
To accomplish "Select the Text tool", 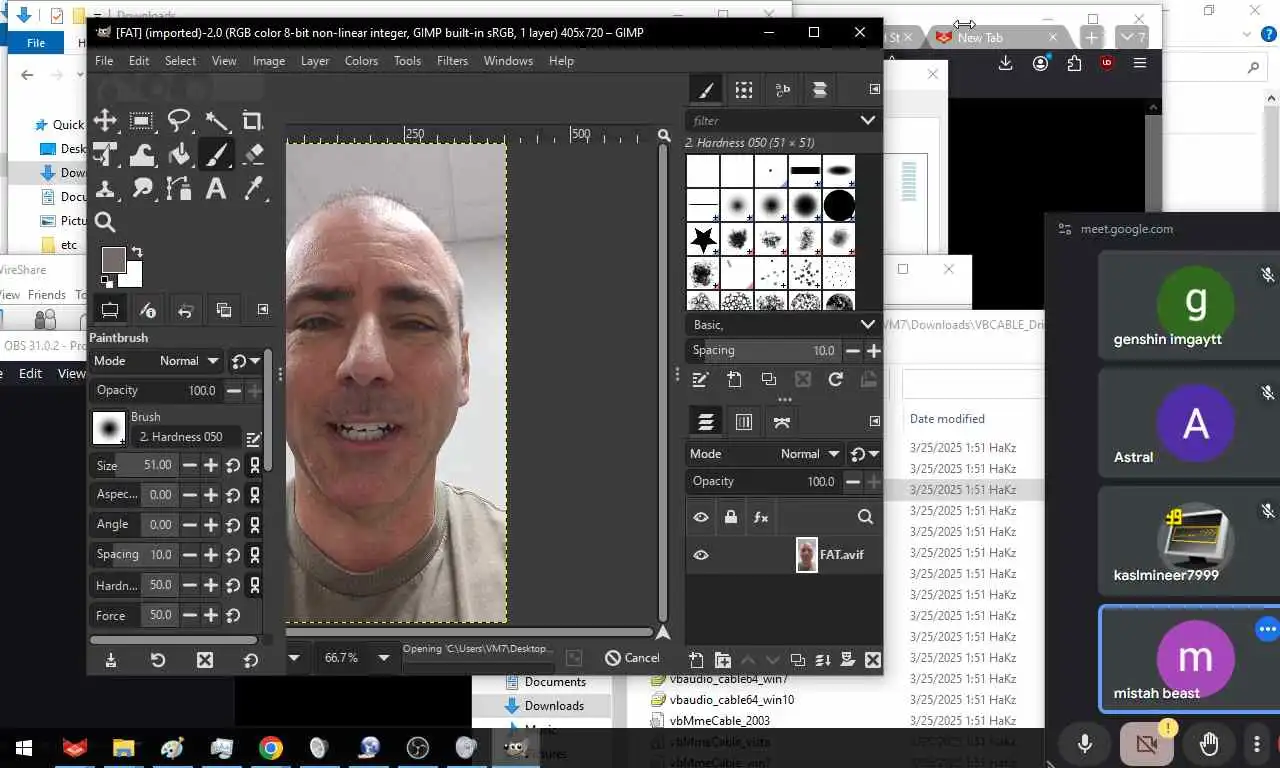I will 216,188.
